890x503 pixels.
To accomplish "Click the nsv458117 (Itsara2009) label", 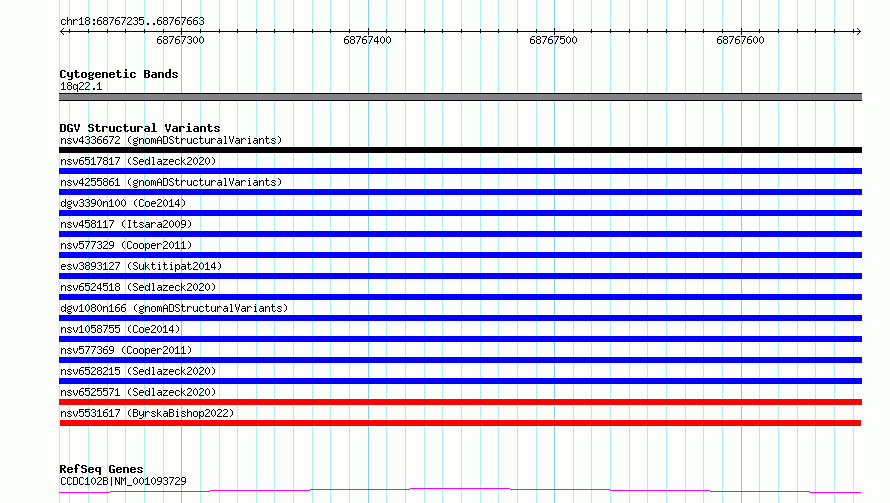I will (x=126, y=224).
